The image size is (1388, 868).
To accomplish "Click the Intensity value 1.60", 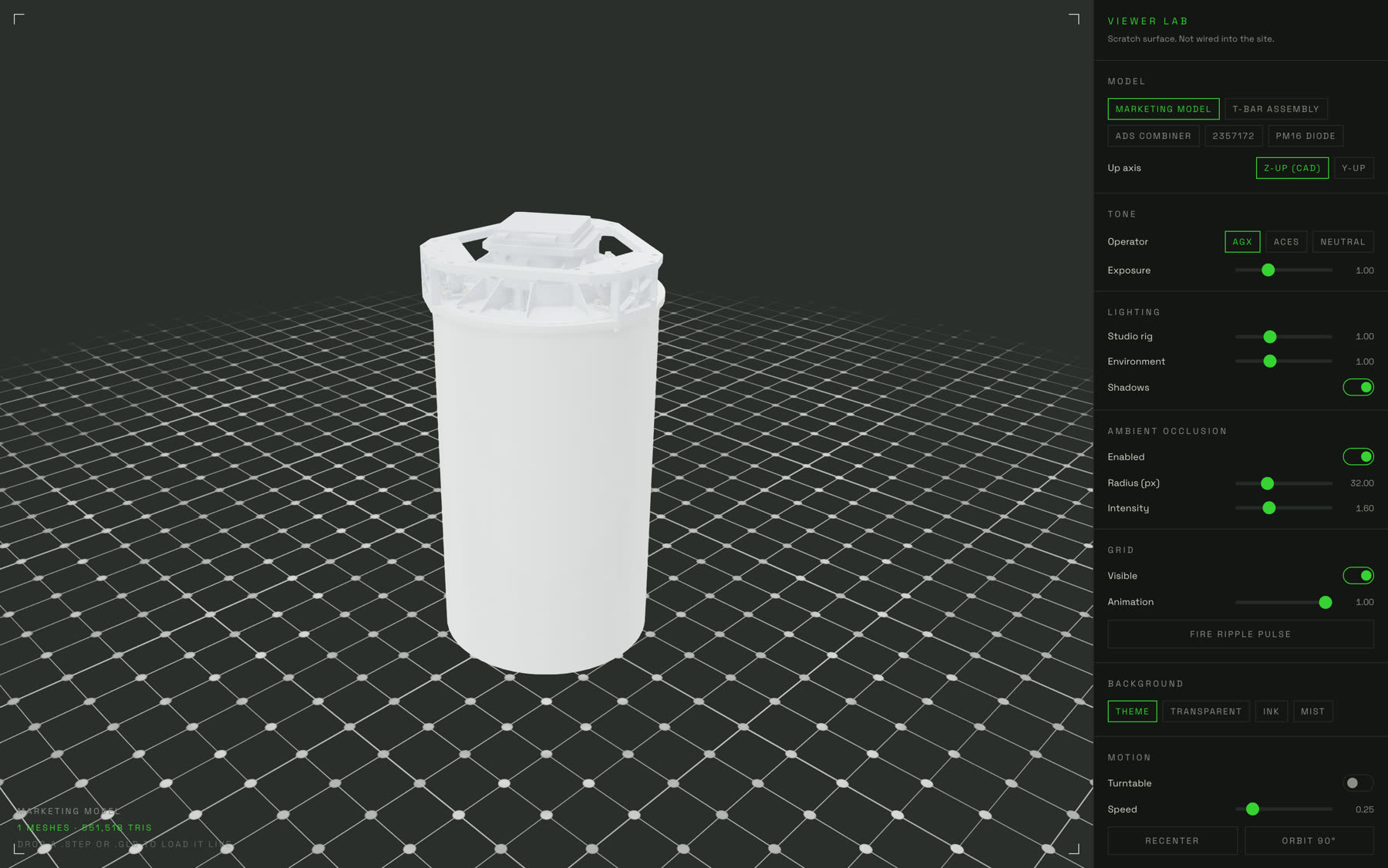I will 1364,509.
